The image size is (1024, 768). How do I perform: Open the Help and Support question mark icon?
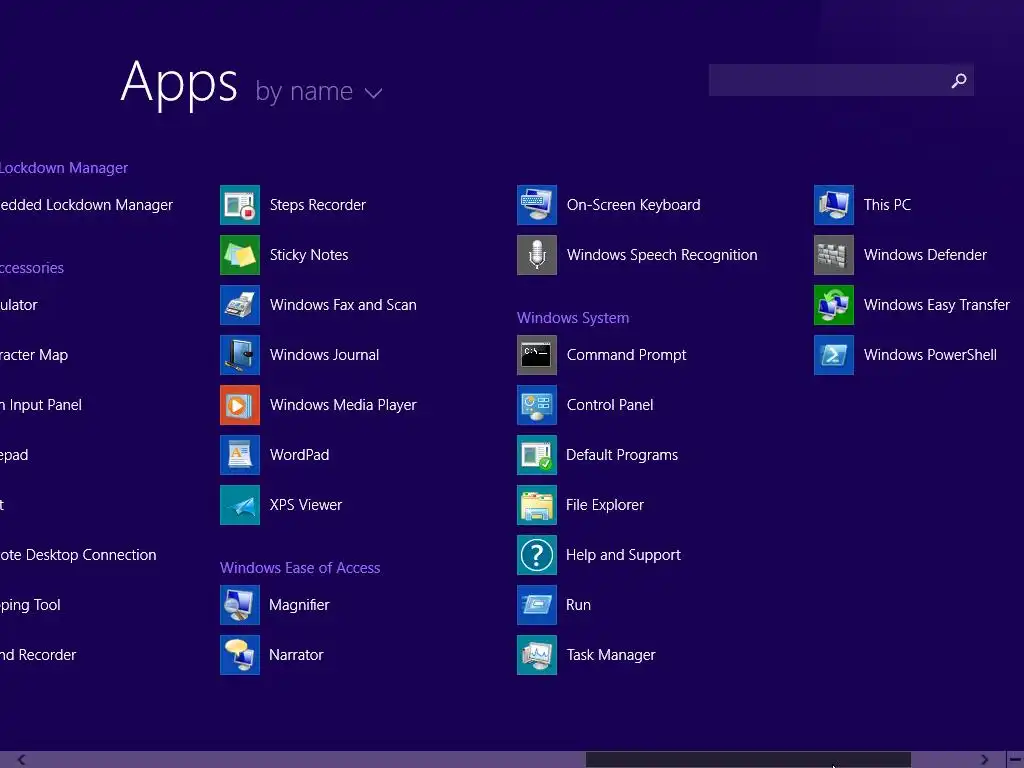537,555
